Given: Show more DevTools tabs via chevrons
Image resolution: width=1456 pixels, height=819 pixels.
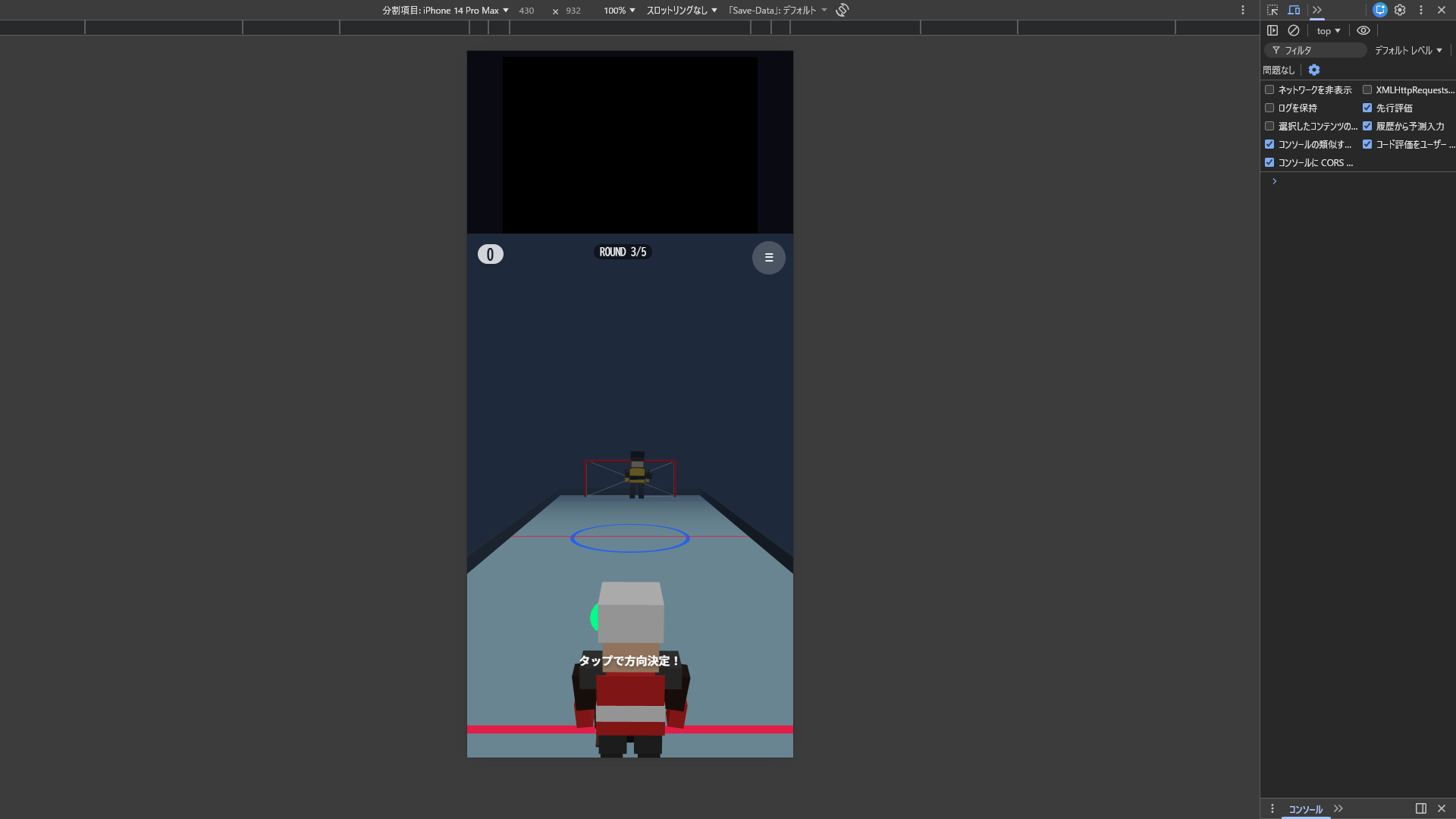Looking at the screenshot, I should [1317, 10].
